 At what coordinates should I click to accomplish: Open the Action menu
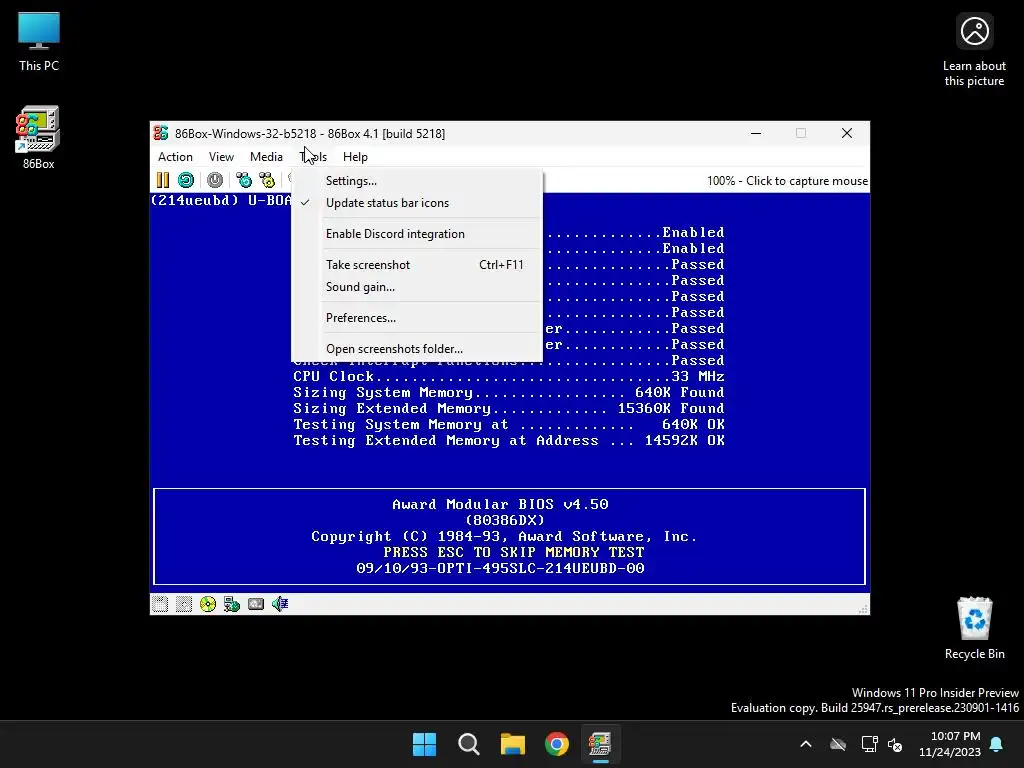175,157
